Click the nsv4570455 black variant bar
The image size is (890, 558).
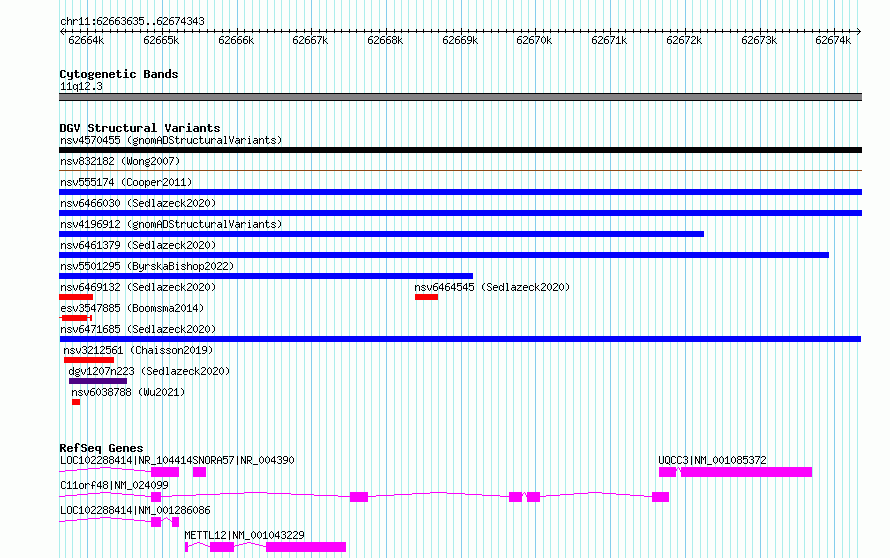click(460, 150)
